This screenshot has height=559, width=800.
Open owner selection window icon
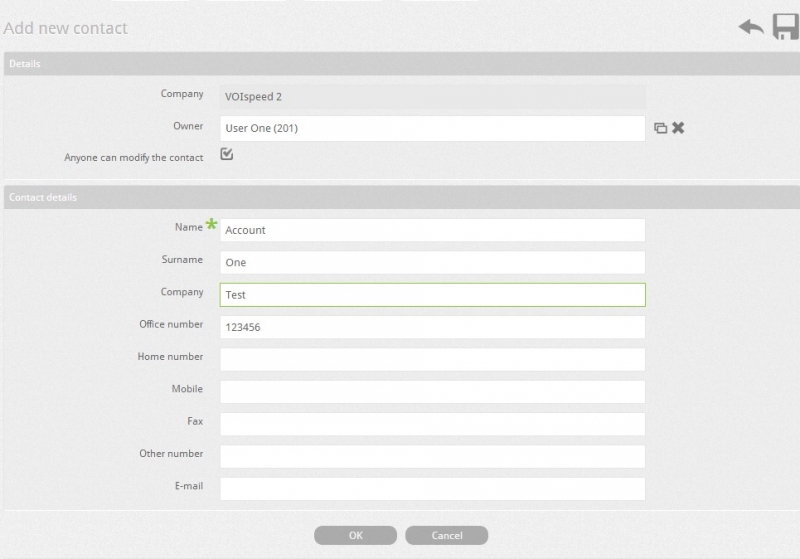(x=660, y=128)
